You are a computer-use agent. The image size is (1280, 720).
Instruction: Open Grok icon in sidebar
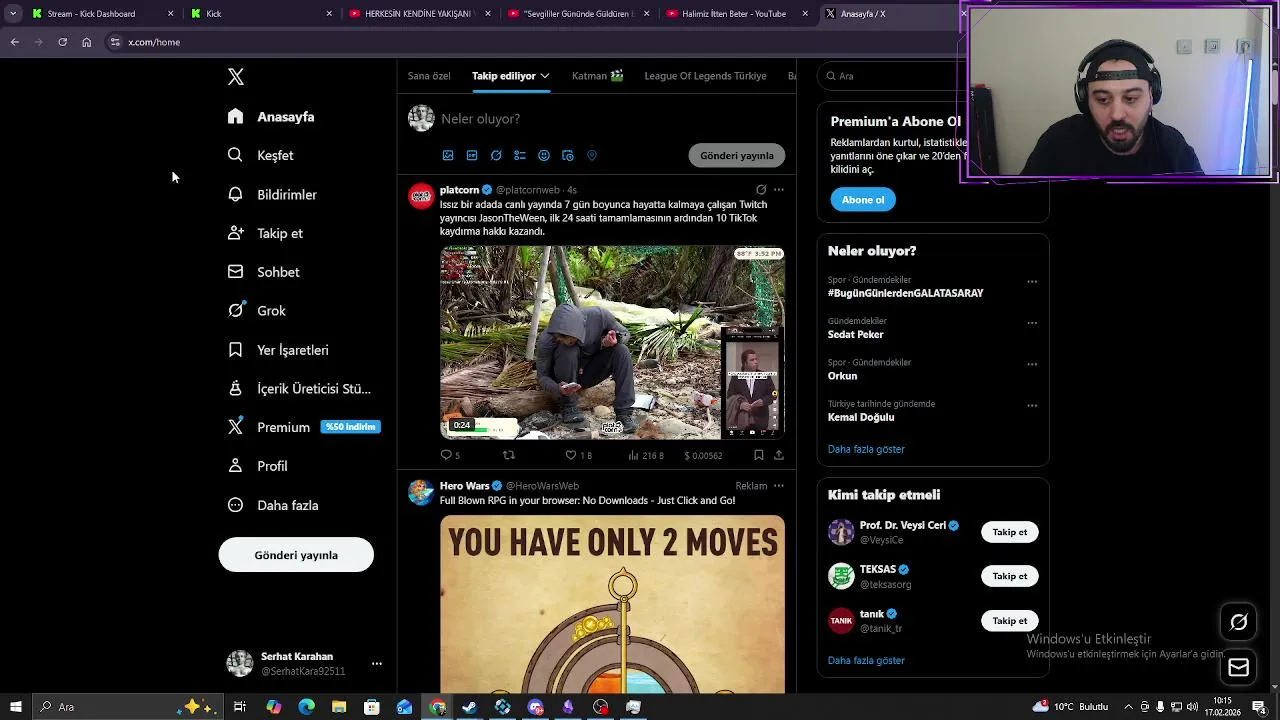(235, 311)
